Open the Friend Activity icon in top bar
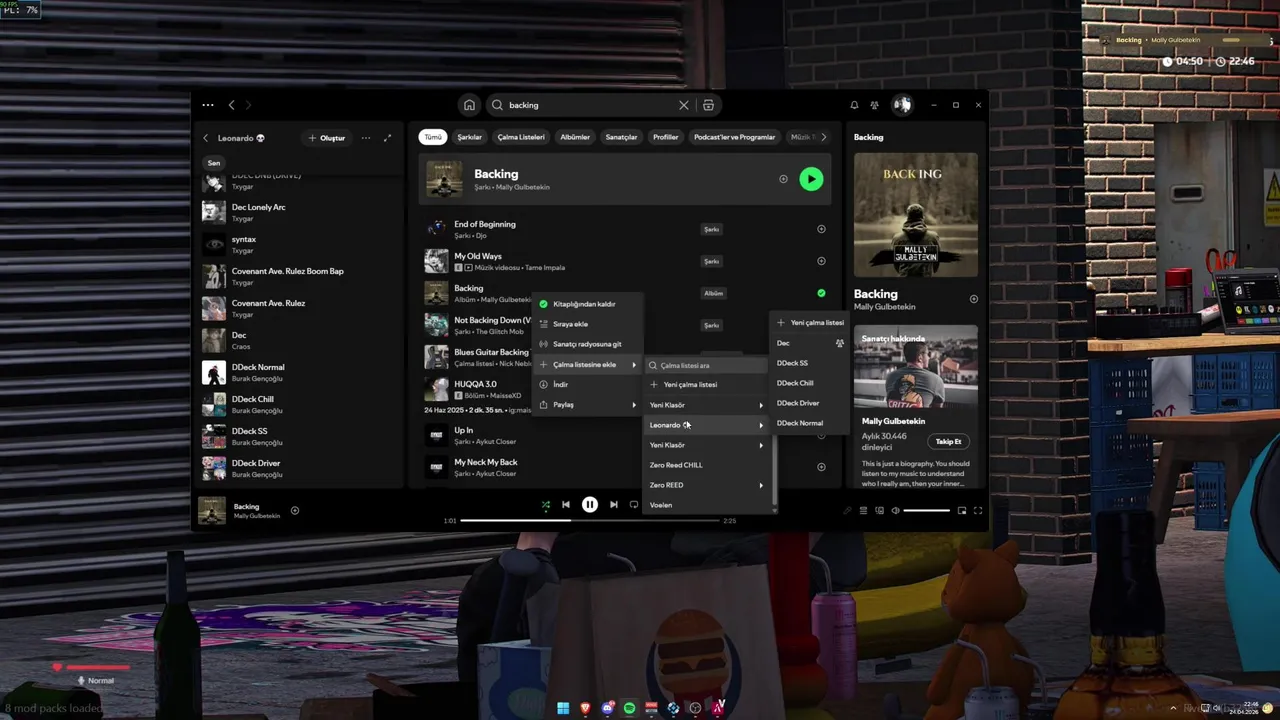 click(x=875, y=105)
